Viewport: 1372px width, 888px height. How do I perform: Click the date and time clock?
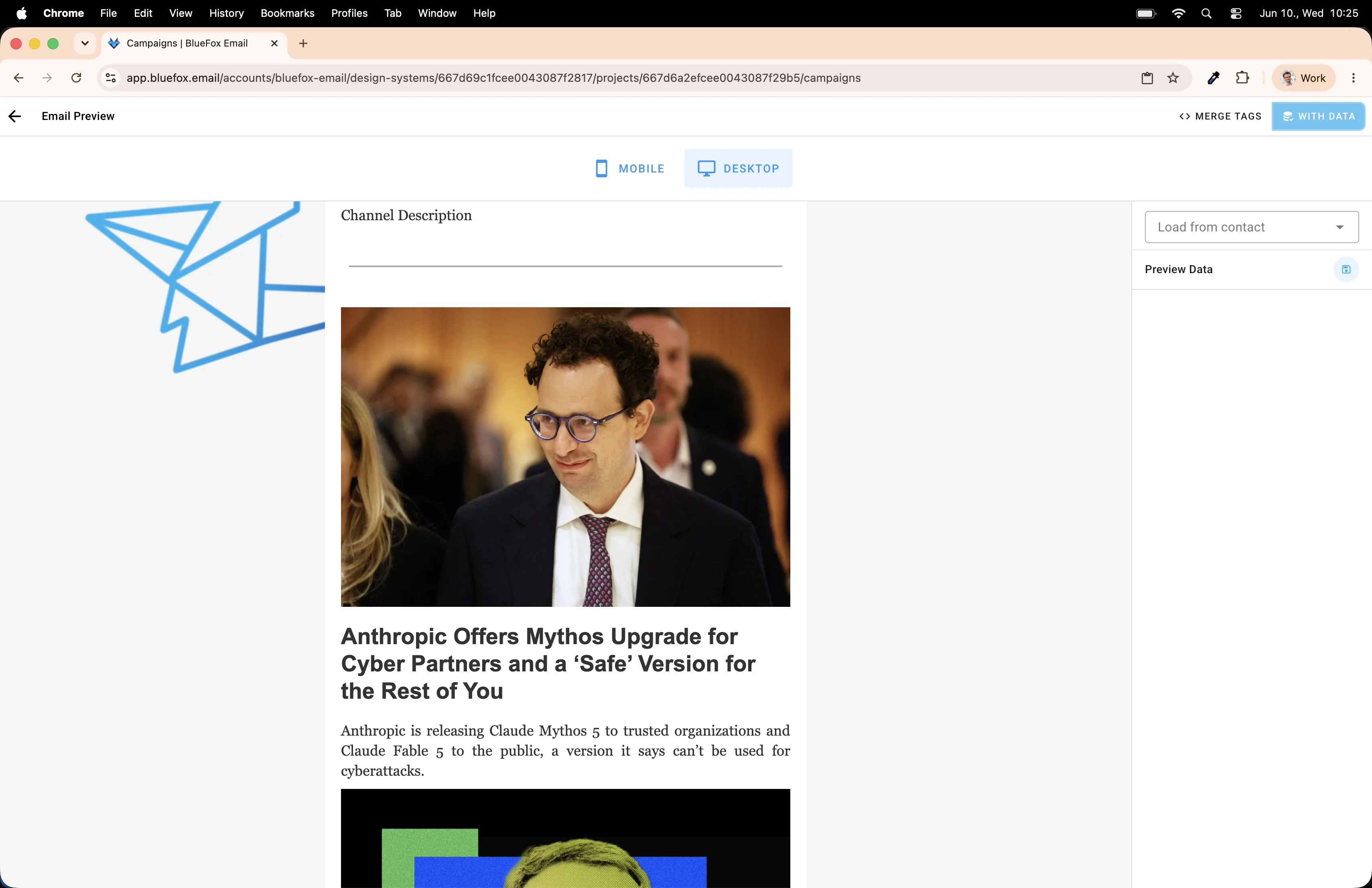[1309, 13]
